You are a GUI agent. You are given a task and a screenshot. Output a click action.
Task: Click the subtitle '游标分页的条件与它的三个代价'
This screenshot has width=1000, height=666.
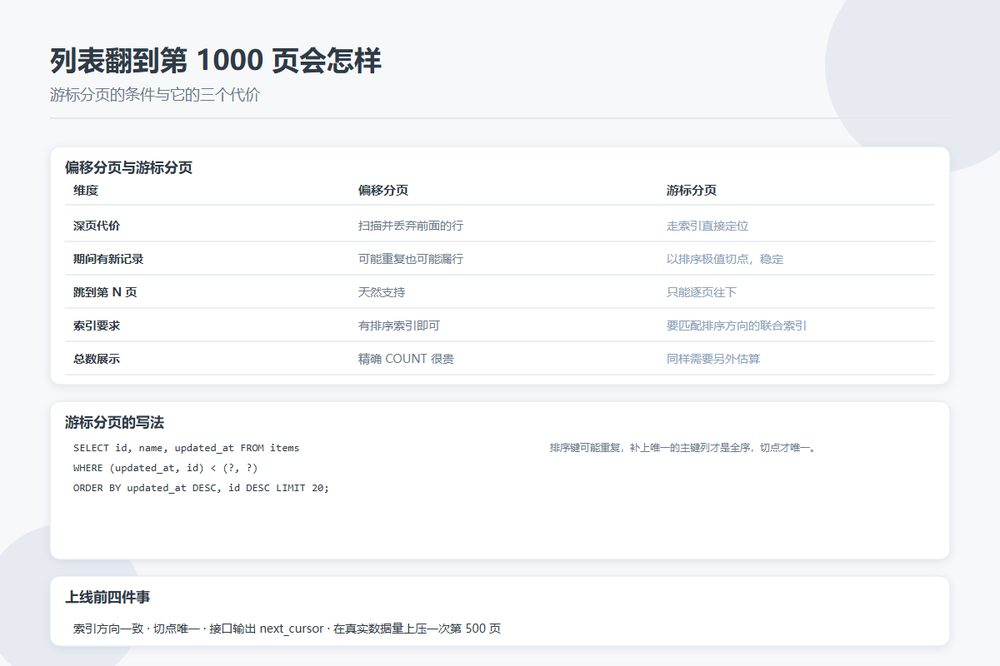click(x=155, y=95)
